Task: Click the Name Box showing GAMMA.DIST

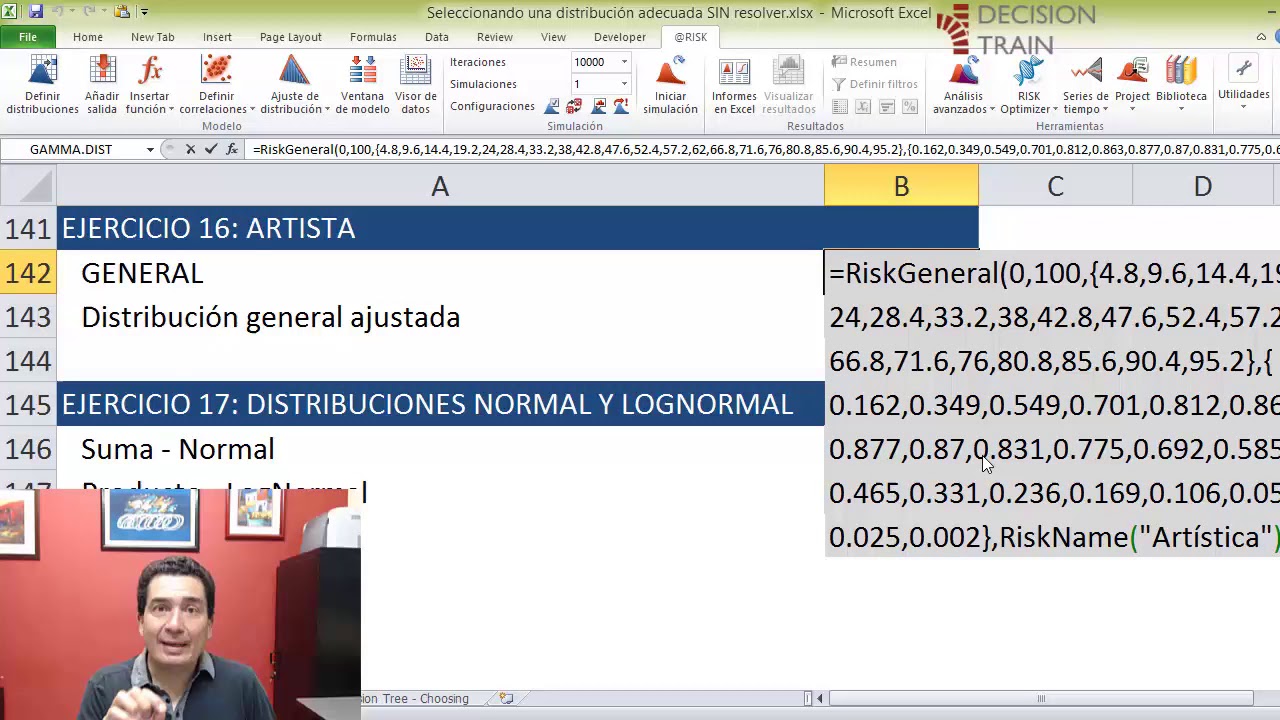Action: [71, 149]
